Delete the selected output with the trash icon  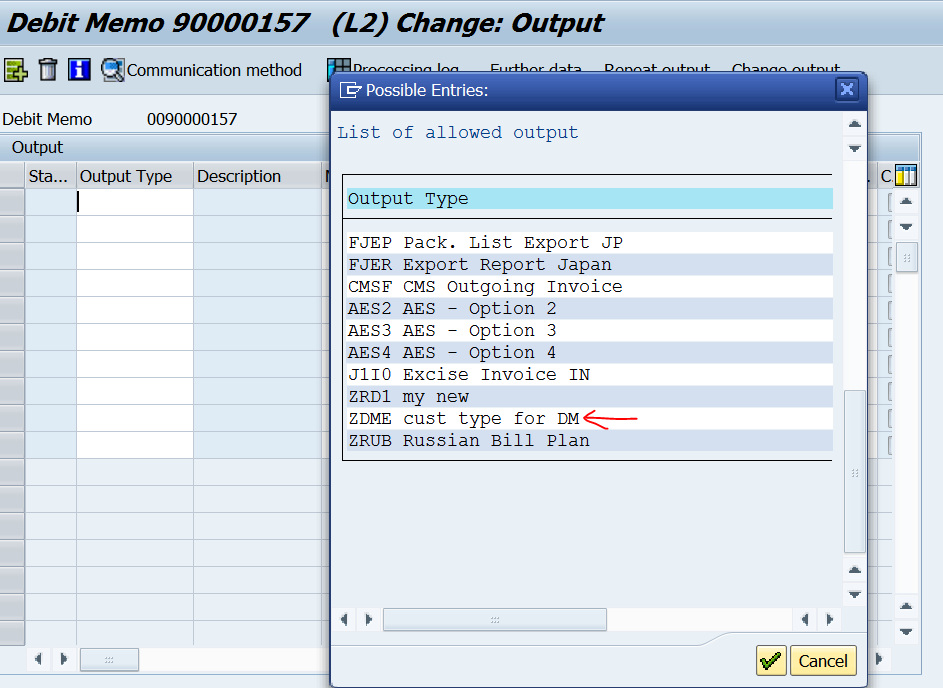[47, 70]
